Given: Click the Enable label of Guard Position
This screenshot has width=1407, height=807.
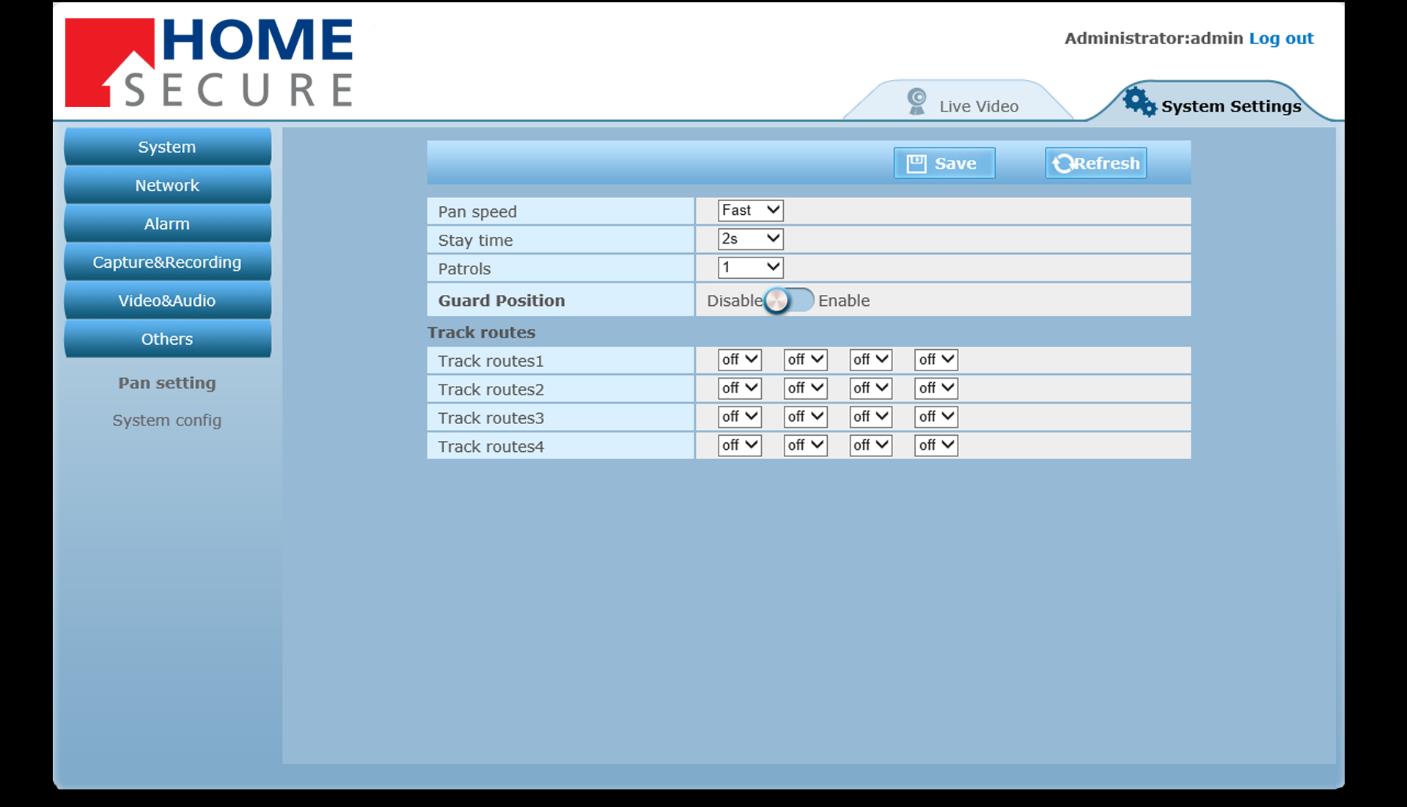Looking at the screenshot, I should 844,300.
